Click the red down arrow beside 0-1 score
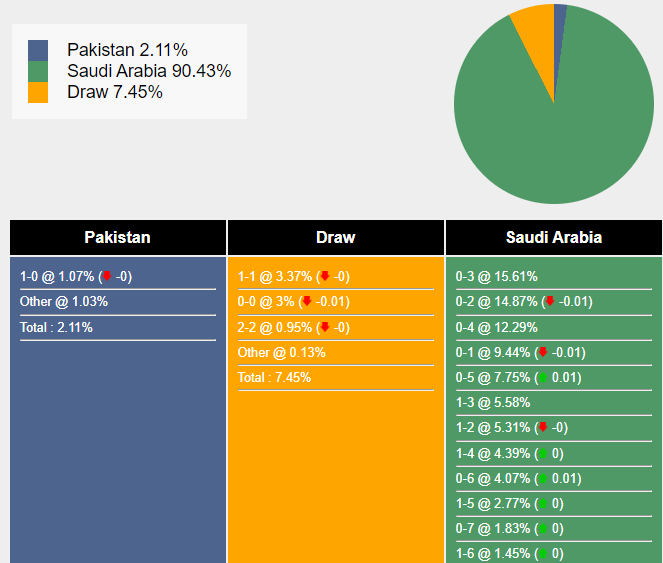The height and width of the screenshot is (563, 663). 542,352
